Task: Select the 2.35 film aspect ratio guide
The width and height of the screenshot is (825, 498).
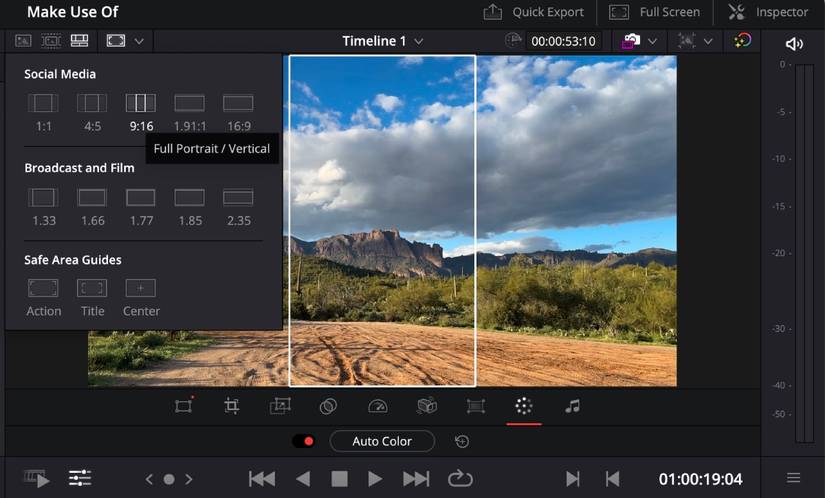Action: click(238, 197)
